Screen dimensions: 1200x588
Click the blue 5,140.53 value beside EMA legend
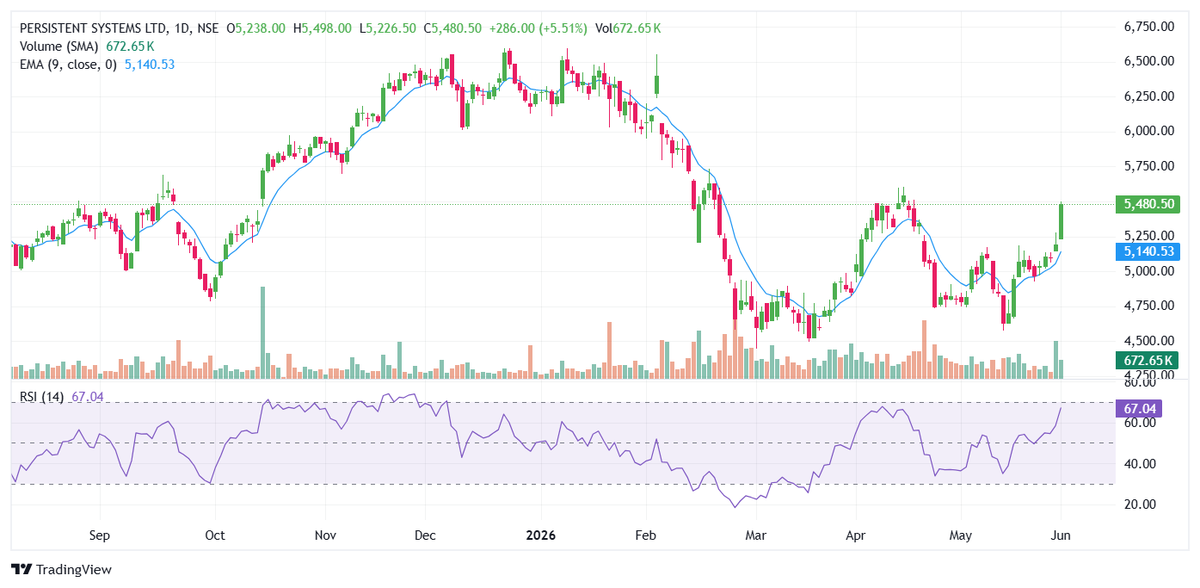150,64
